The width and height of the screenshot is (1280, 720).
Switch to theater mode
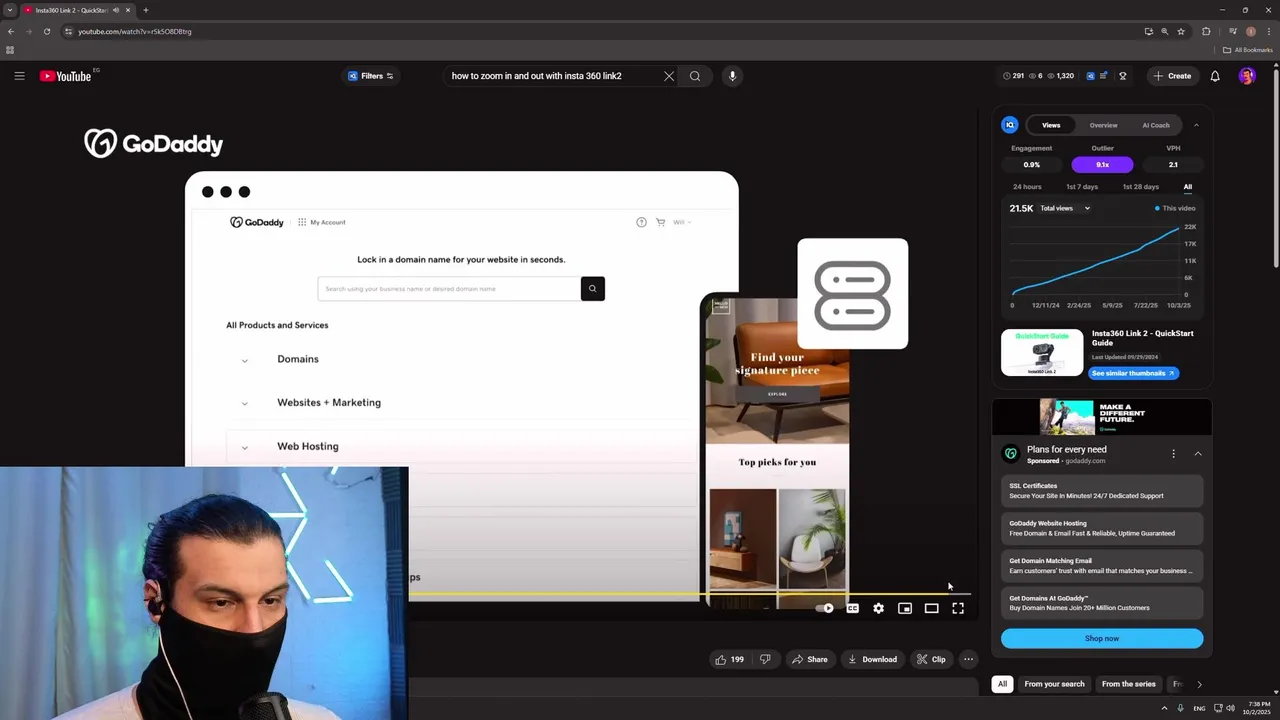coord(931,608)
